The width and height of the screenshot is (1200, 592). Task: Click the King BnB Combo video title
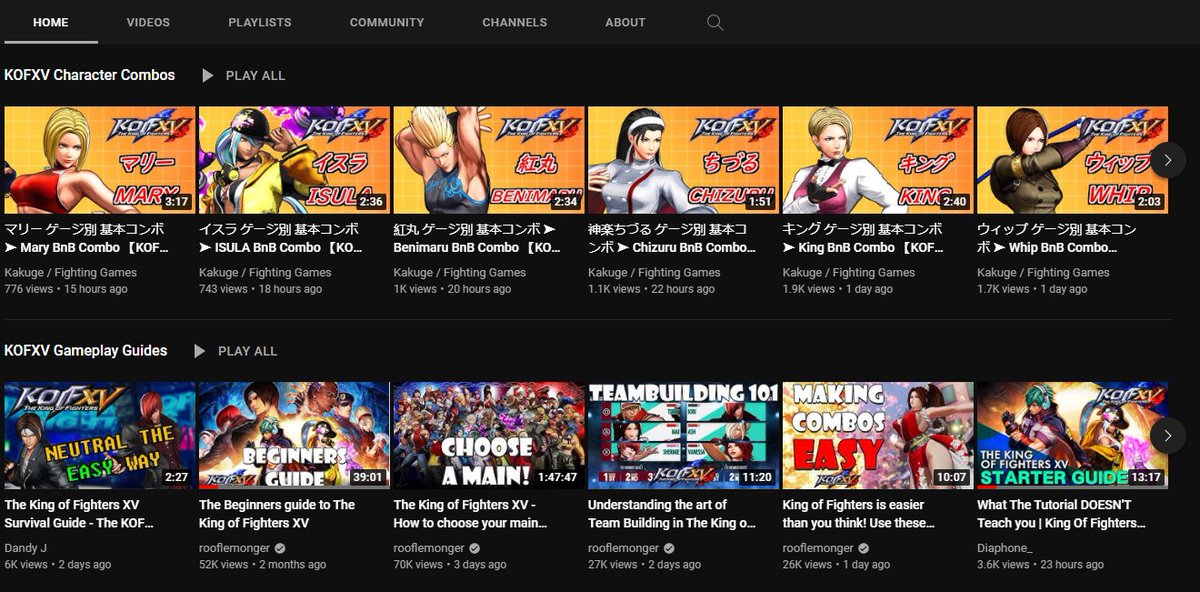click(863, 238)
